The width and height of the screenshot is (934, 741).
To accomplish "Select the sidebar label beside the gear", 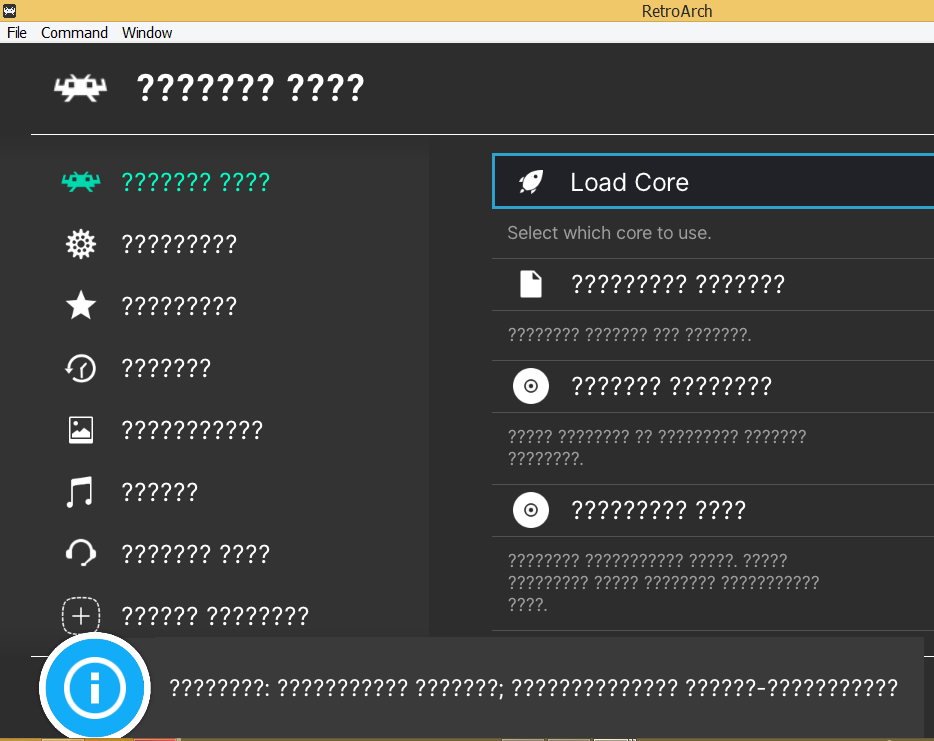I will click(179, 244).
